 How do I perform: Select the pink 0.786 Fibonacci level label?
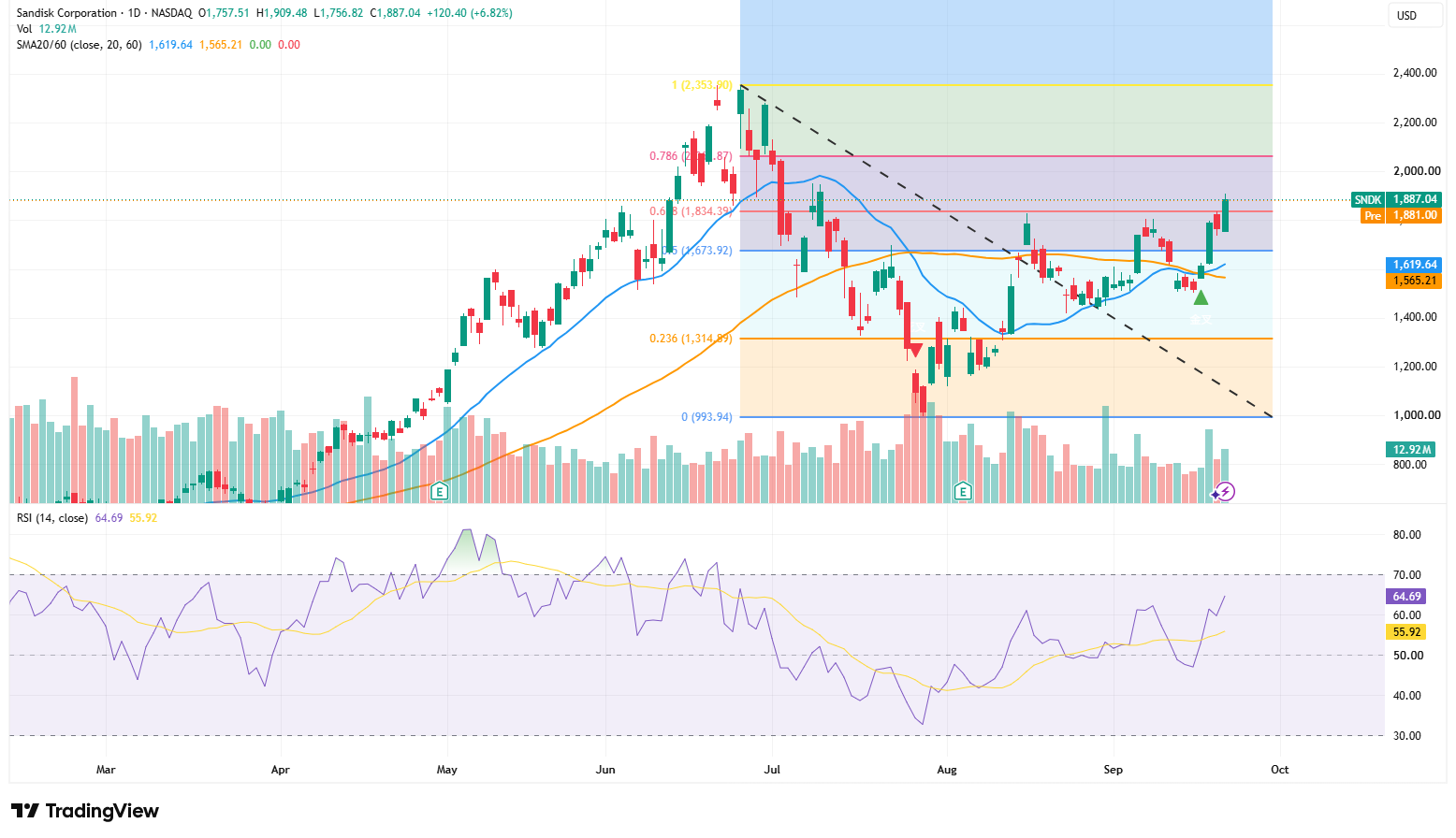691,156
